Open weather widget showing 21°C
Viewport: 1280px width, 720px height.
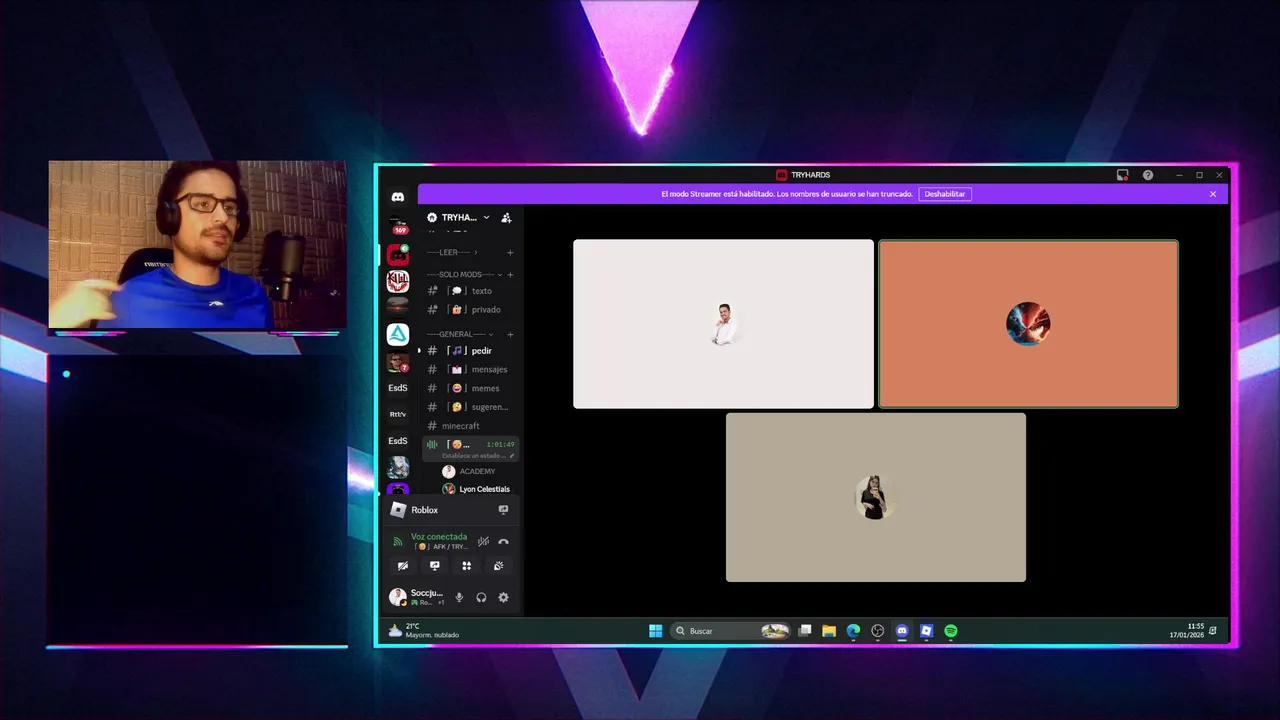(424, 631)
